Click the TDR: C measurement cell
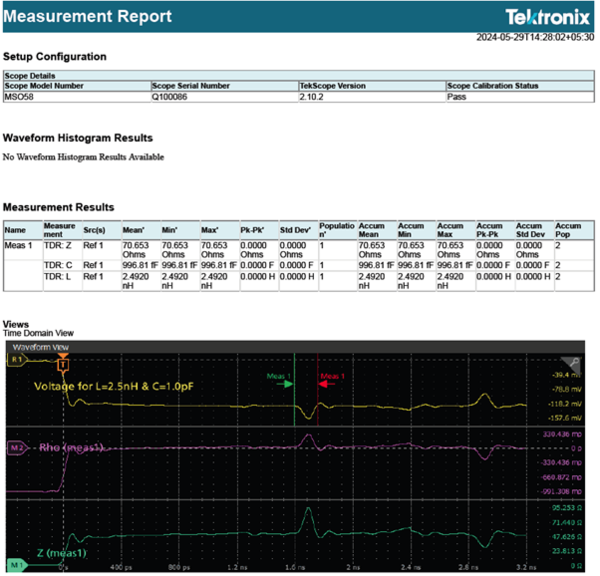 [57, 264]
